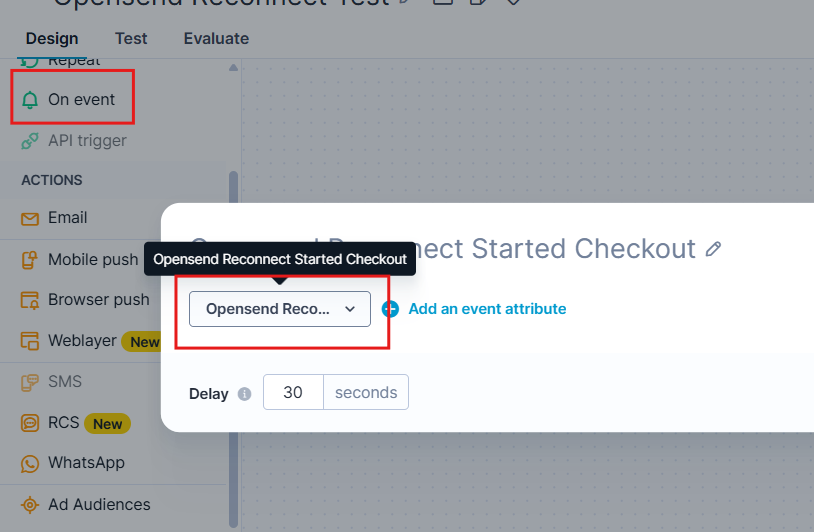The width and height of the screenshot is (814, 532).
Task: Select the Design tab
Action: (x=52, y=39)
